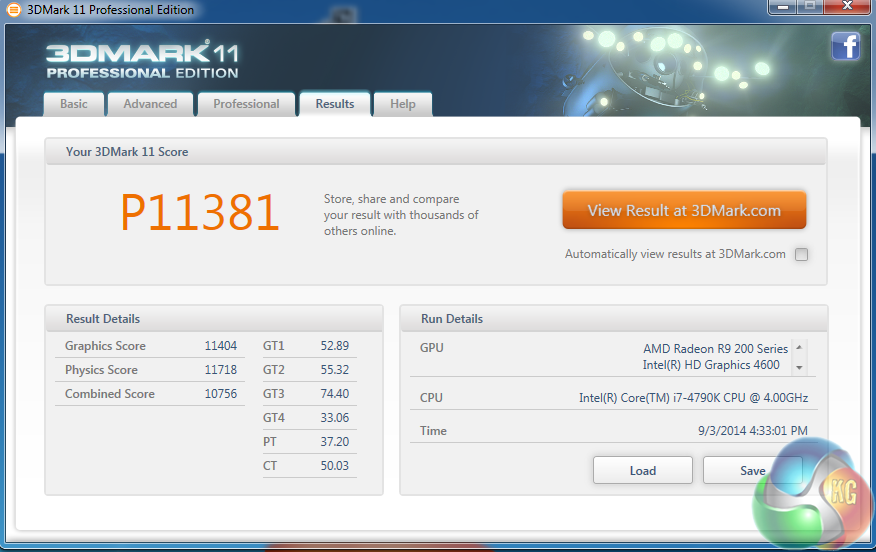Click the Physics Score value 11718
This screenshot has width=876, height=552.
click(221, 370)
